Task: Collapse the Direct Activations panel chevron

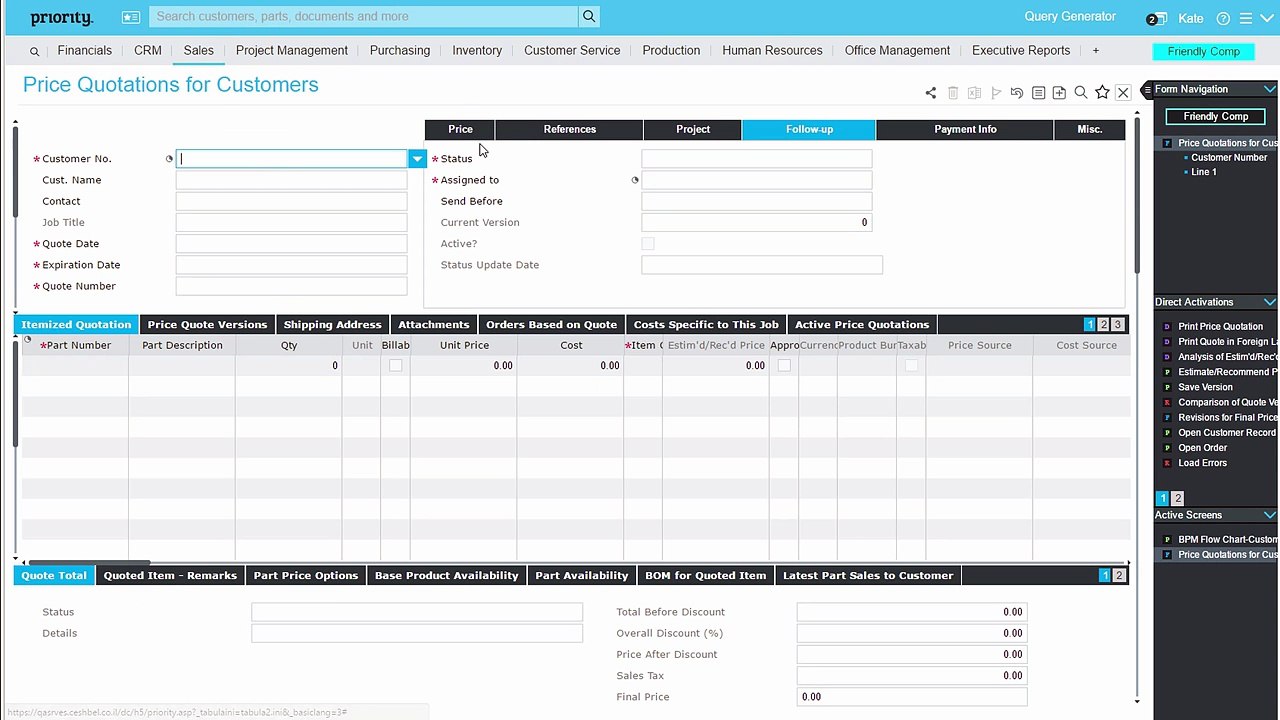Action: [1269, 302]
